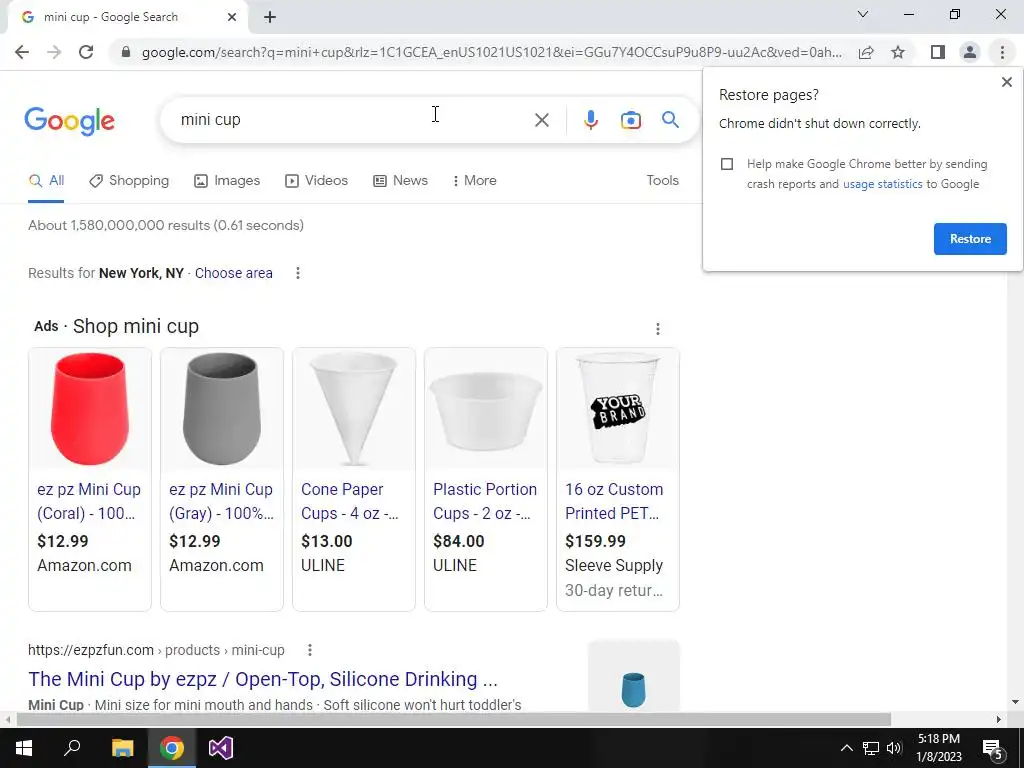Image resolution: width=1024 pixels, height=768 pixels.
Task: Click the magnifier search button
Action: pyautogui.click(x=670, y=120)
